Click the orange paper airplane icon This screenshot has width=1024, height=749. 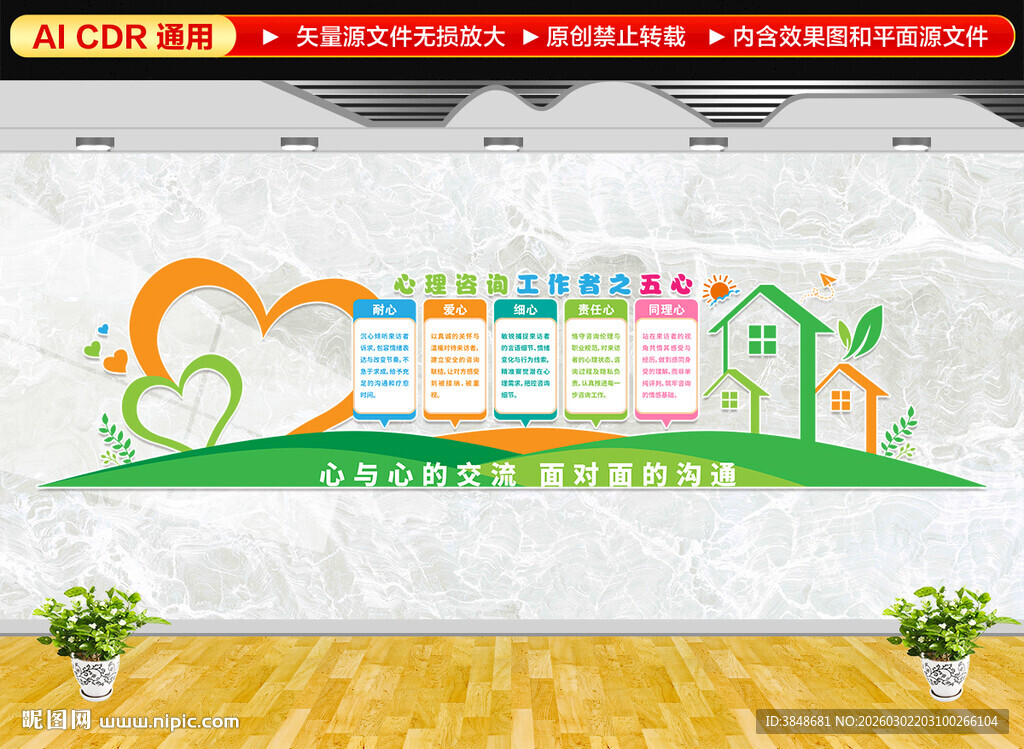[827, 281]
